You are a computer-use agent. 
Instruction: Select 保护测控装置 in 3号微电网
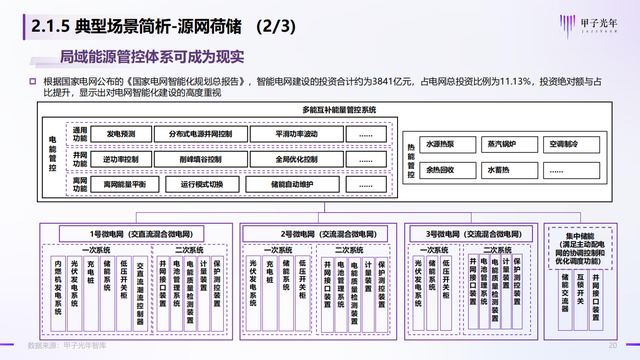[517, 292]
